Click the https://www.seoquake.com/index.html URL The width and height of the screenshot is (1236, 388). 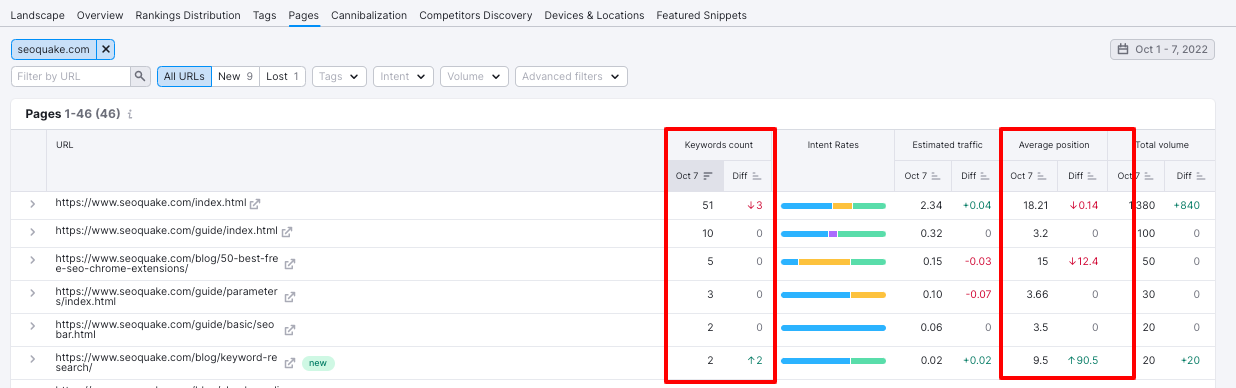[151, 203]
